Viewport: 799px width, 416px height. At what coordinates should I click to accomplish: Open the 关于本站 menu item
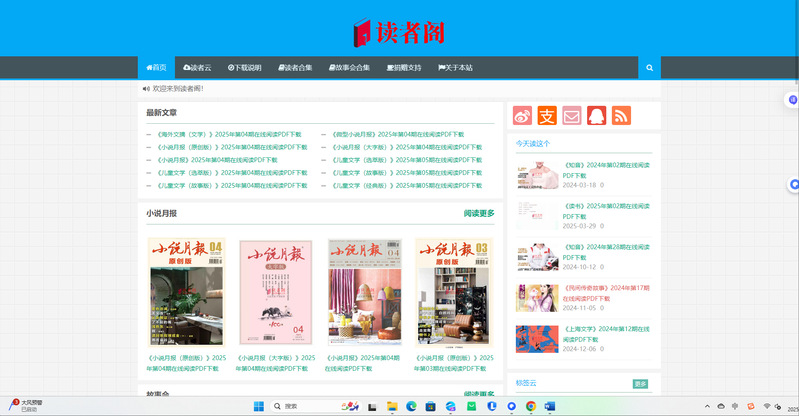[x=455, y=67]
